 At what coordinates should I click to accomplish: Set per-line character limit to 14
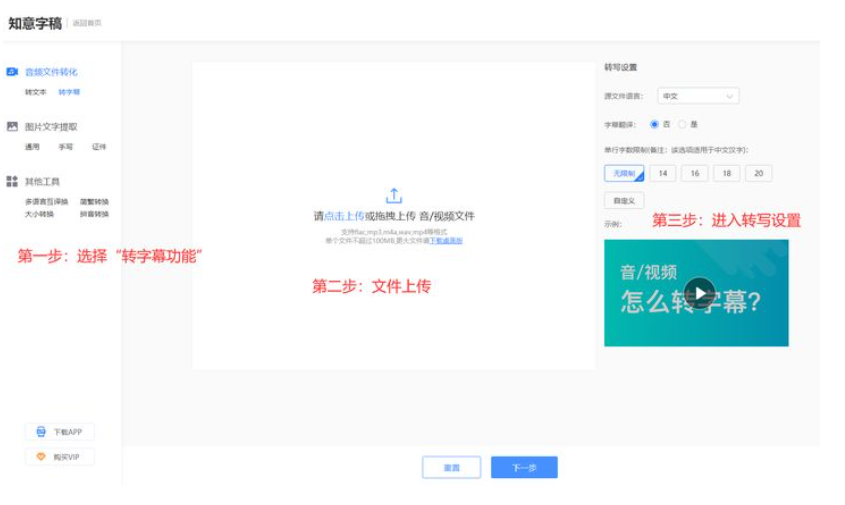point(663,174)
